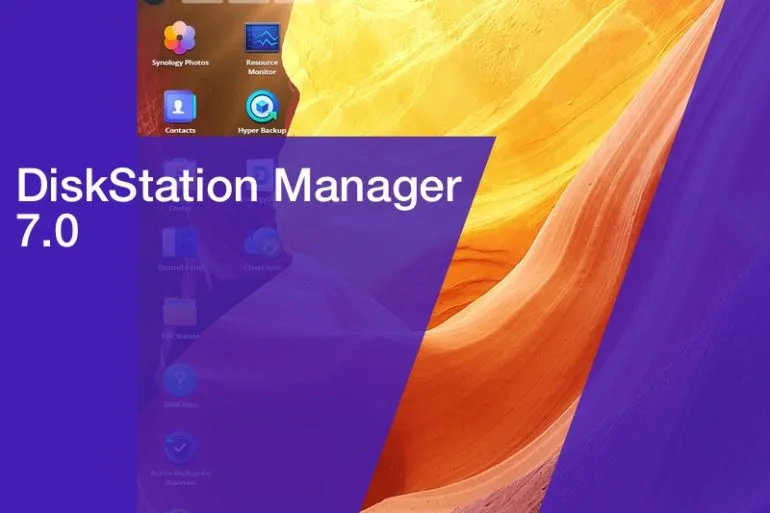Open the dimmed File Station folder icon

point(180,312)
